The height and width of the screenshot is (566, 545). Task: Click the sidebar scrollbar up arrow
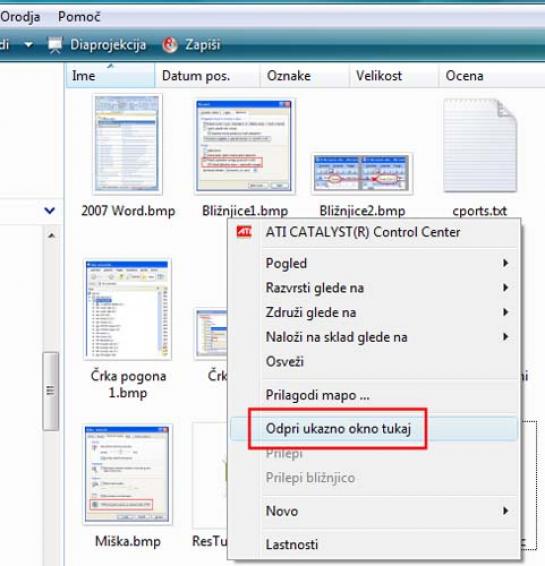(51, 236)
